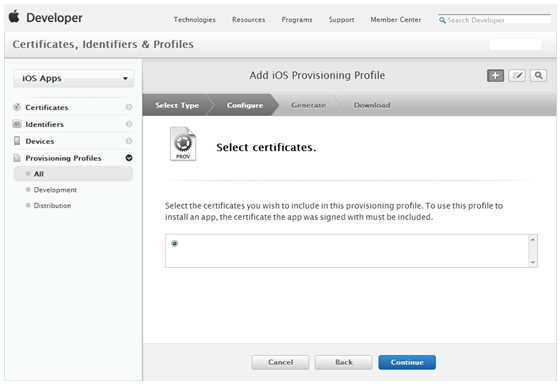Click the Devices phone sidebar icon
Image resolution: width=560 pixels, height=384 pixels.
pos(17,141)
